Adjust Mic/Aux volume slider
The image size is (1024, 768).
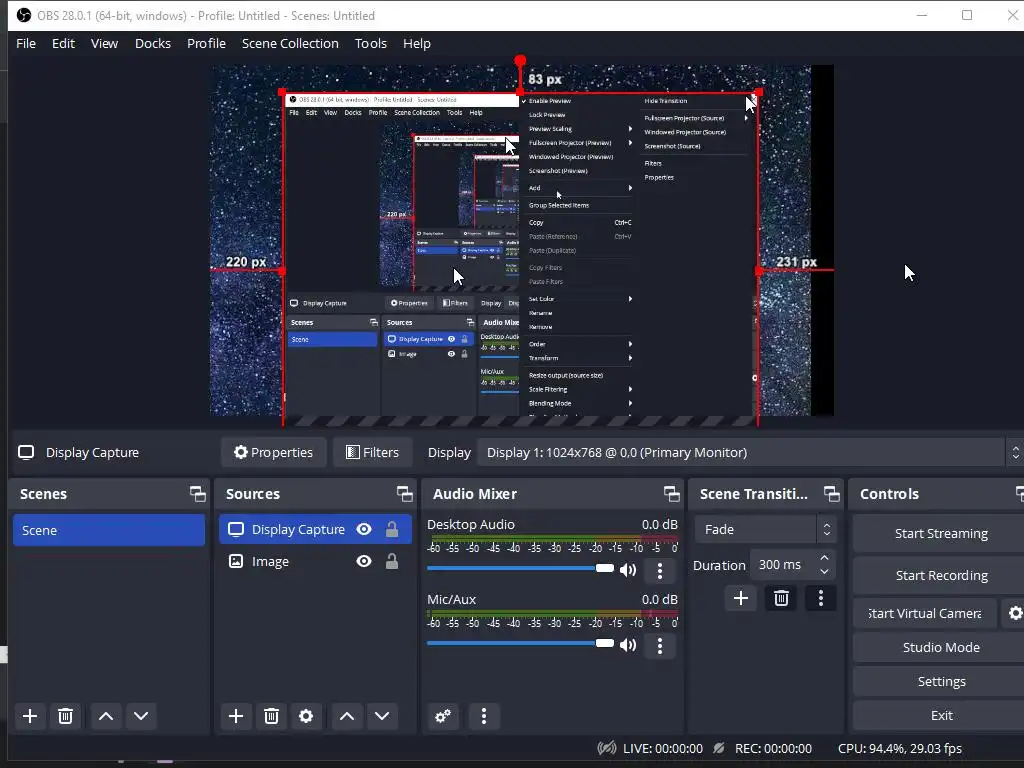[520, 643]
